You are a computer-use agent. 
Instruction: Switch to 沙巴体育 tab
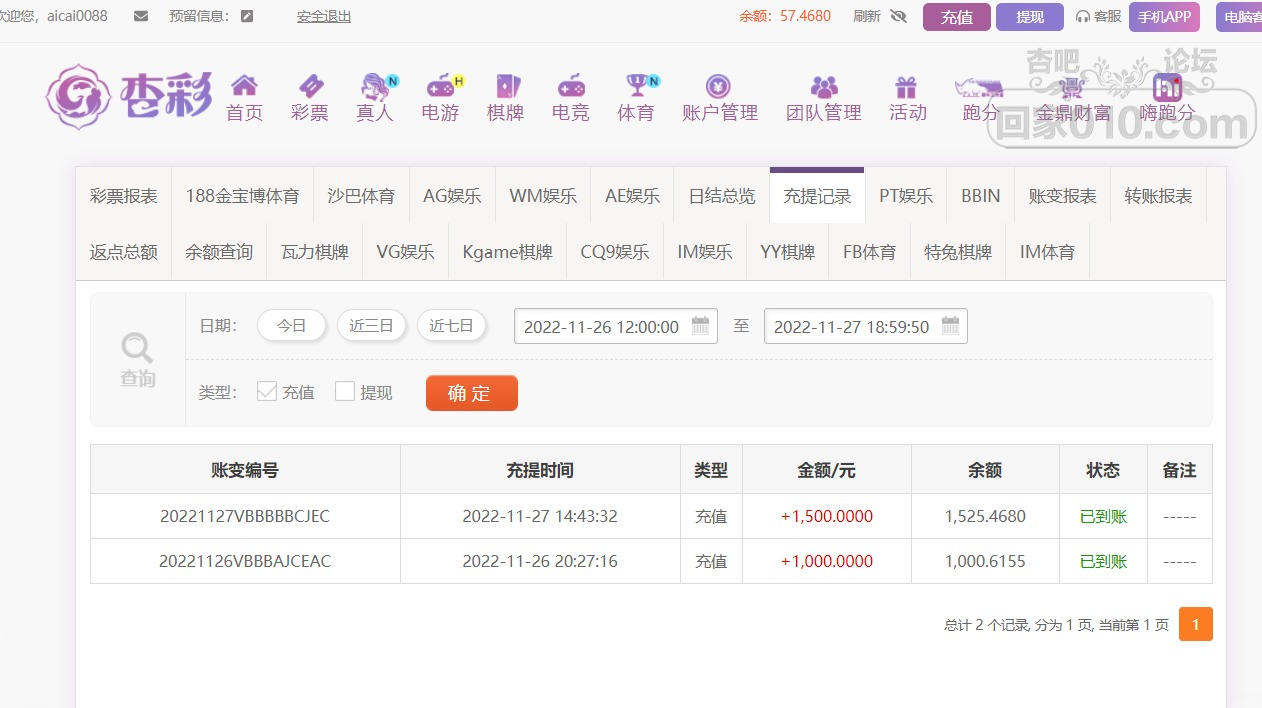tap(361, 196)
